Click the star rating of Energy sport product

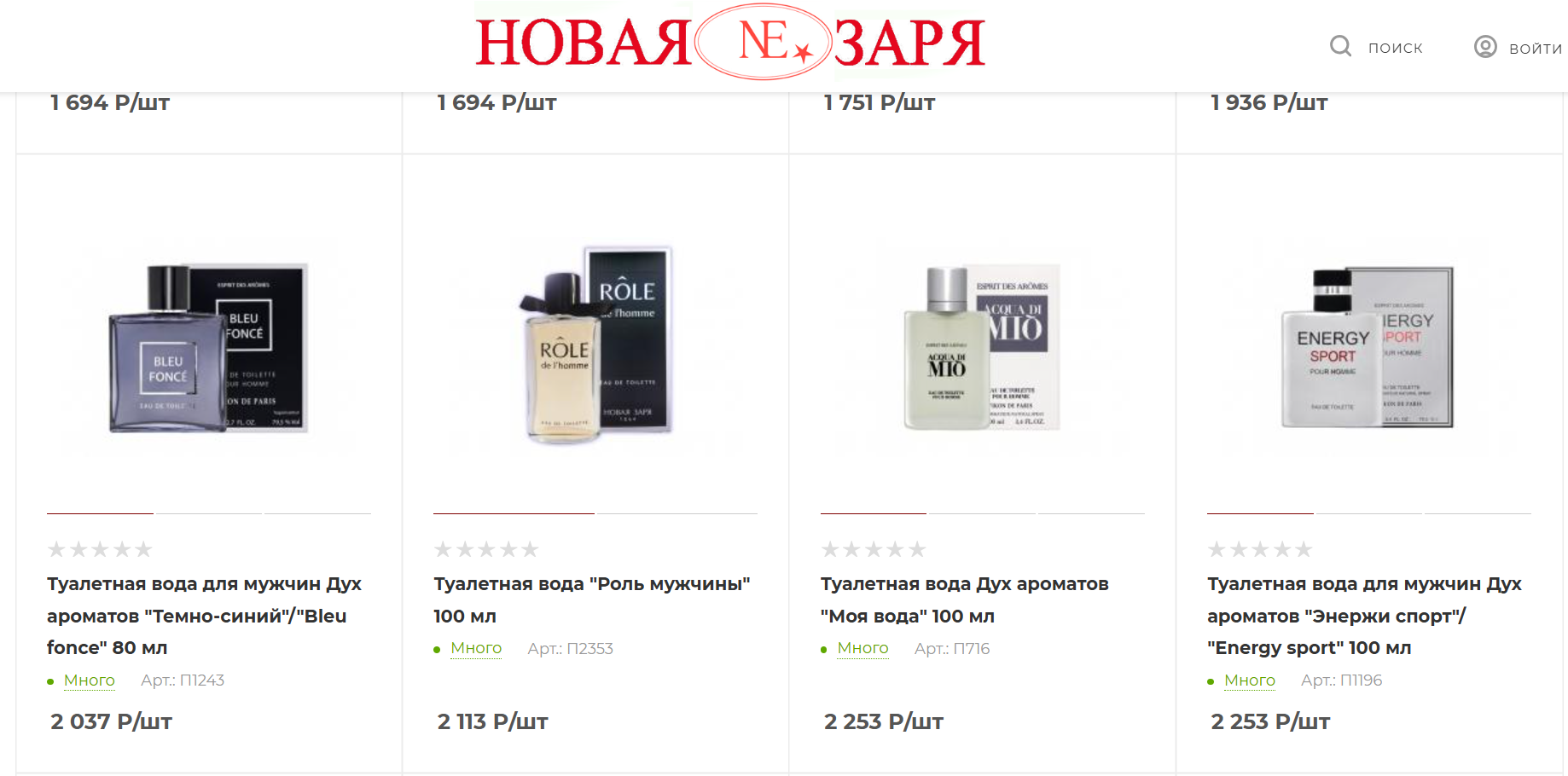click(1260, 549)
